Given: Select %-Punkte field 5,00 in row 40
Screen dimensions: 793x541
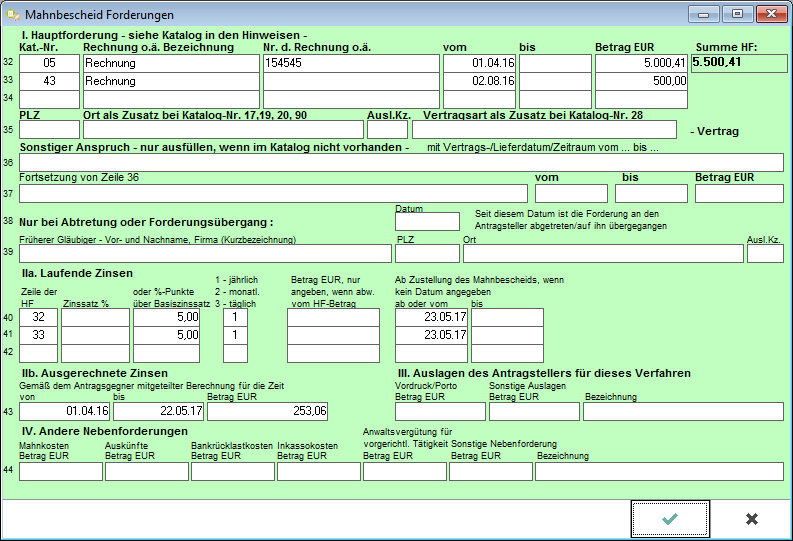Looking at the screenshot, I should tap(166, 318).
